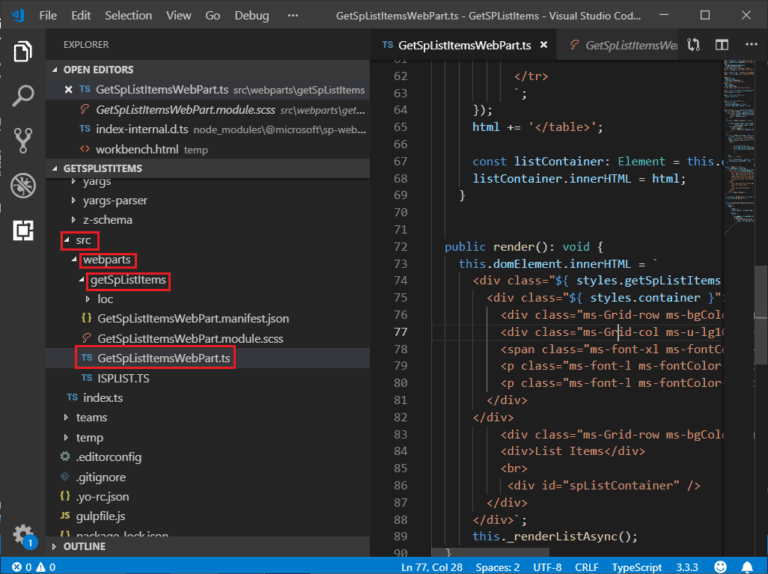The height and width of the screenshot is (574, 768).
Task: Collapse the GETSPLISTITEMS folder section
Action: (x=208, y=168)
